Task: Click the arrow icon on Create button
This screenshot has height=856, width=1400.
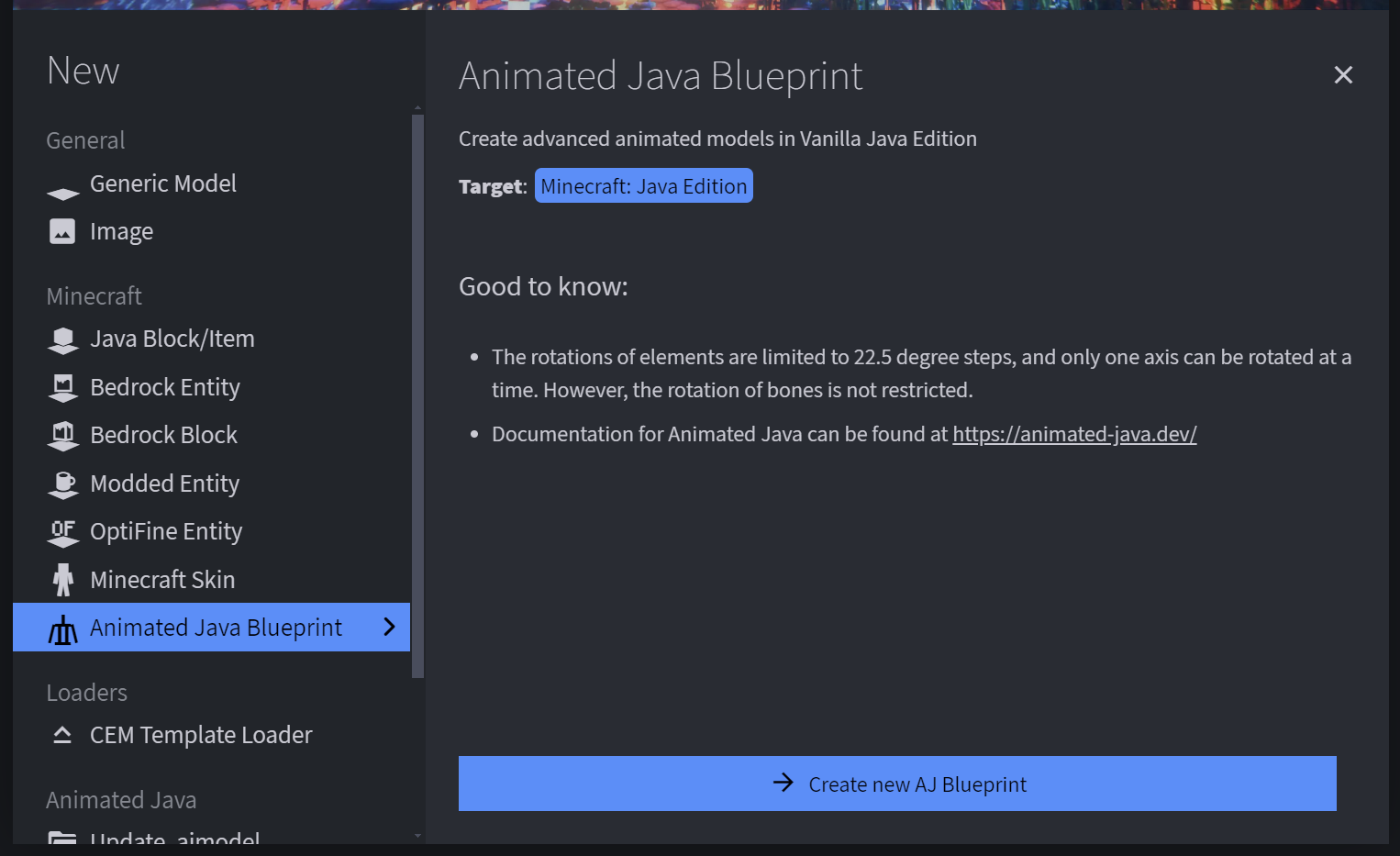Action: click(x=783, y=783)
